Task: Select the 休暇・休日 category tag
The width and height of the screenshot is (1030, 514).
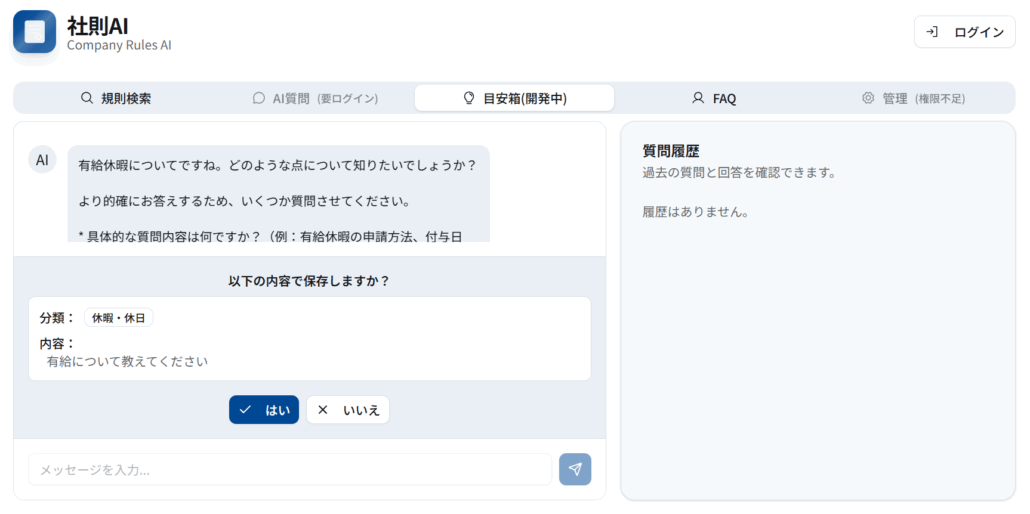Action: pyautogui.click(x=118, y=317)
